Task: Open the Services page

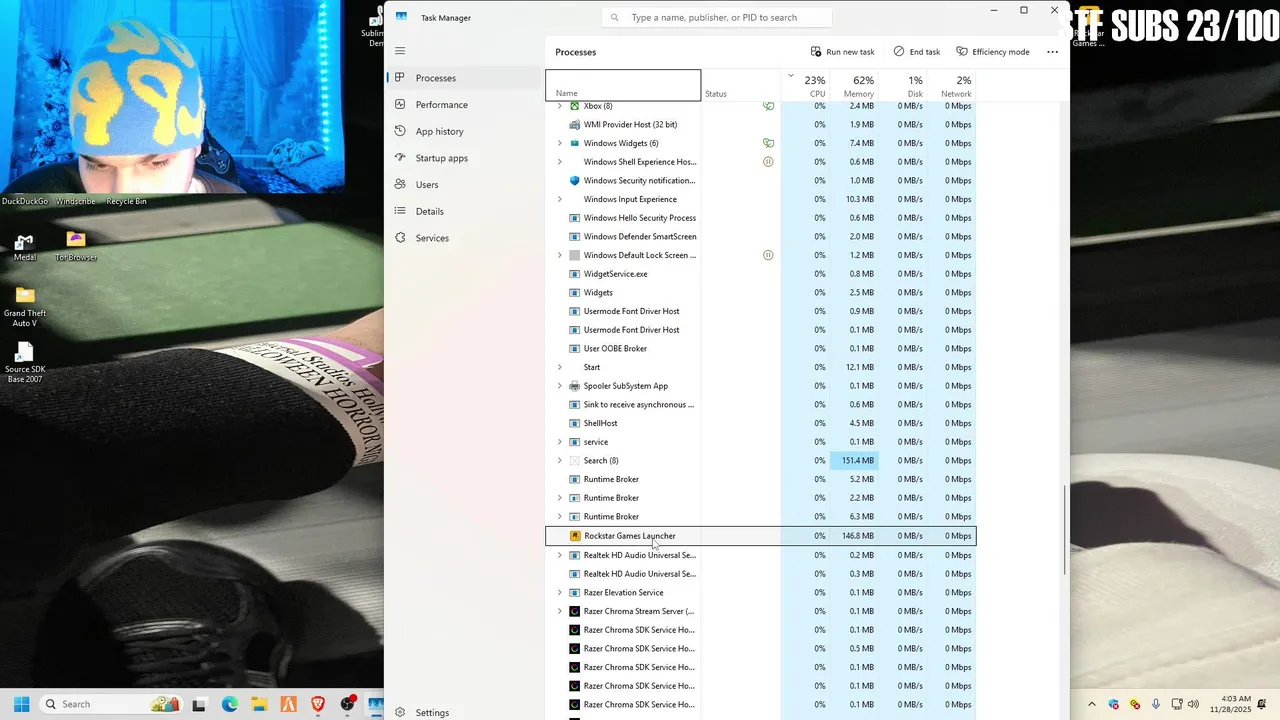Action: (465, 238)
